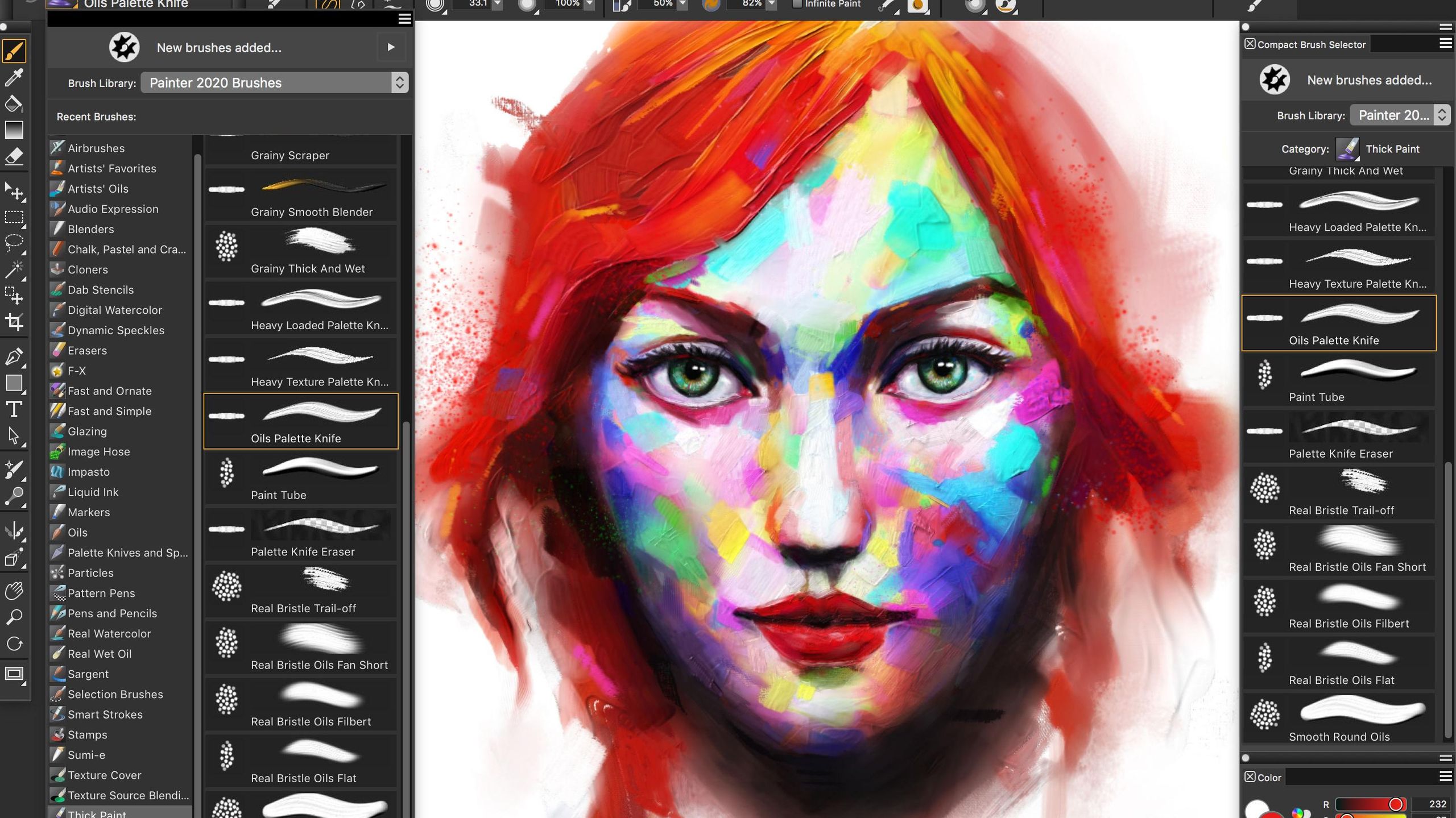Screen dimensions: 1456x818
Task: Play the New brushes added announcement
Action: click(x=391, y=47)
